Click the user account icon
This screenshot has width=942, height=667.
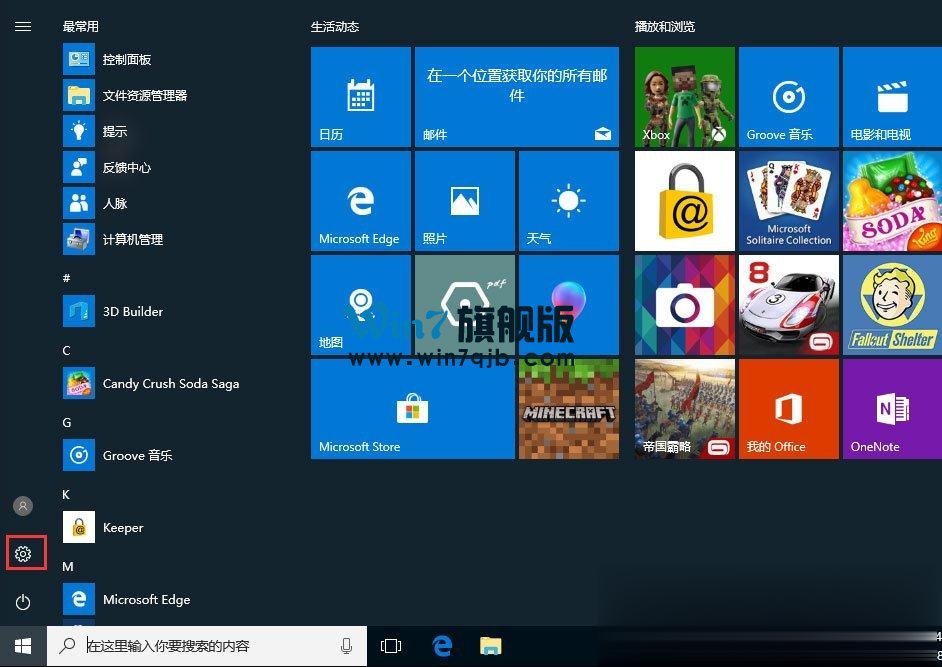pyautogui.click(x=23, y=506)
